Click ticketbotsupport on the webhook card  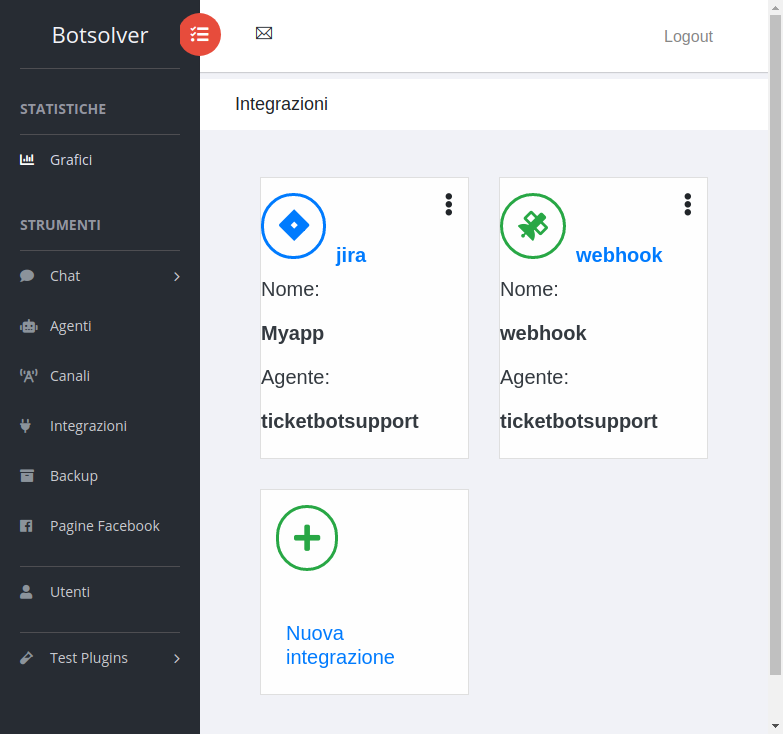point(579,421)
